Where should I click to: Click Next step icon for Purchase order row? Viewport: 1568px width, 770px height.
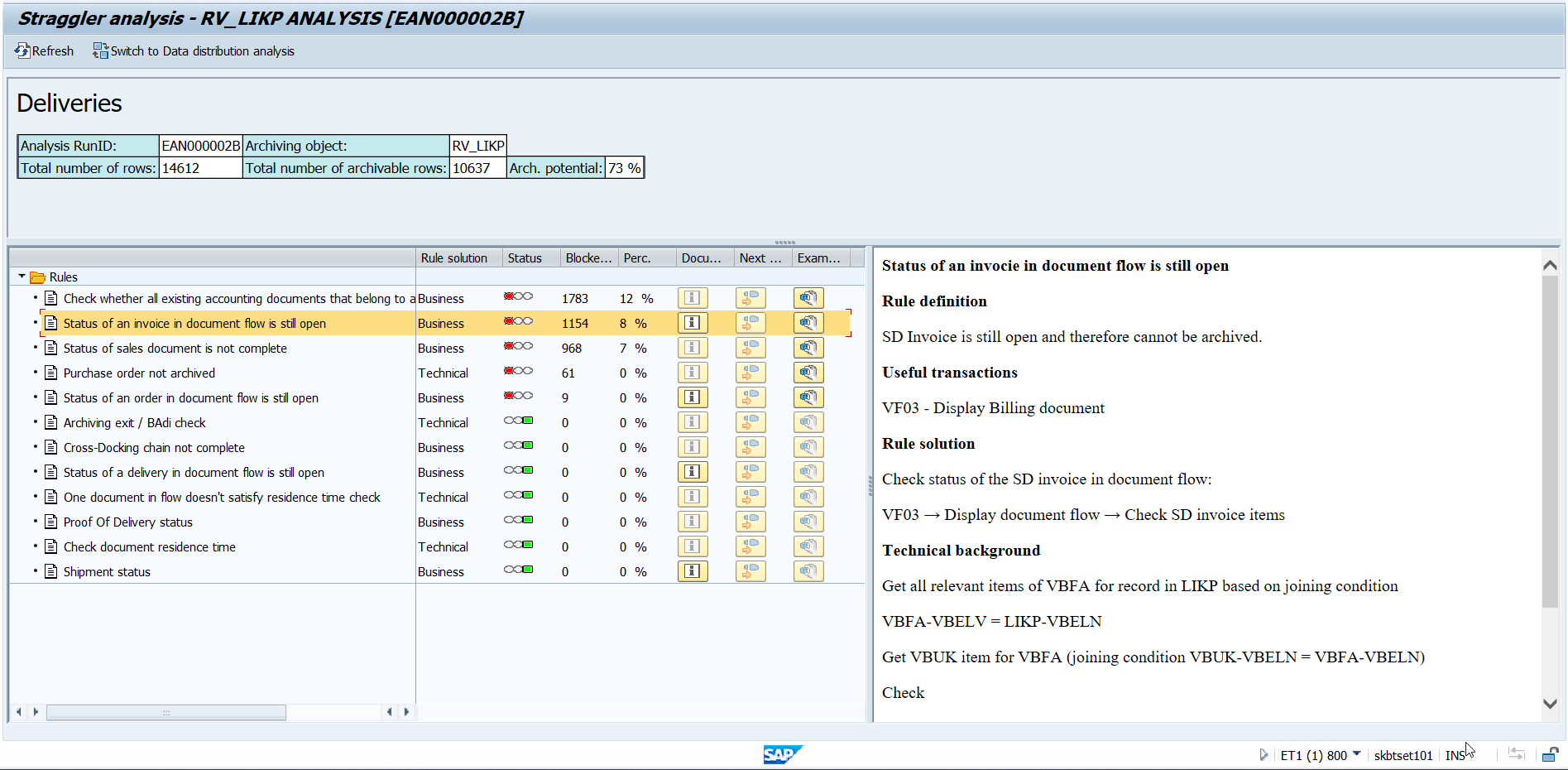click(750, 373)
